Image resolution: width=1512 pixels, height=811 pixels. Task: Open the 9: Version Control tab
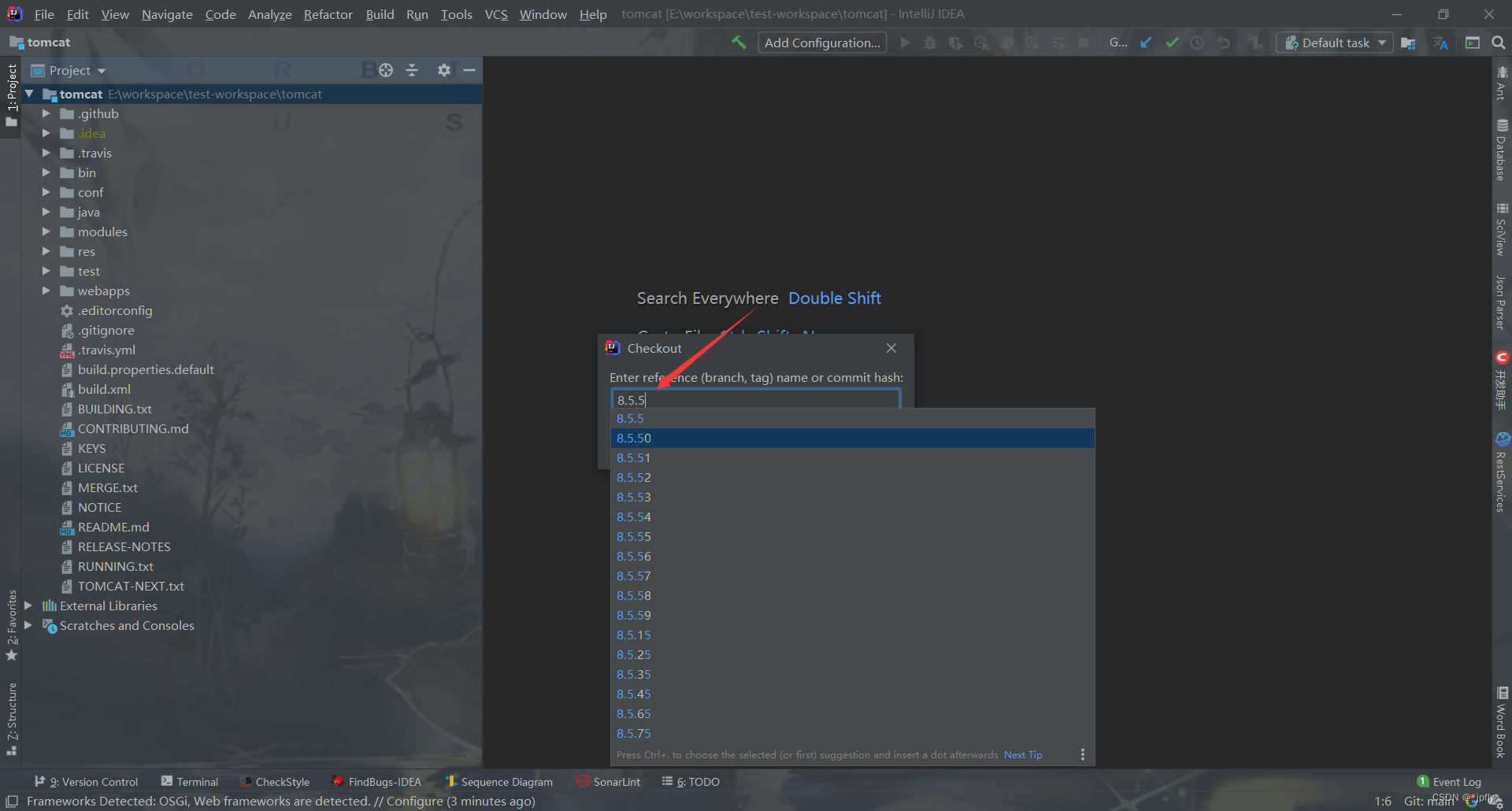point(87,782)
